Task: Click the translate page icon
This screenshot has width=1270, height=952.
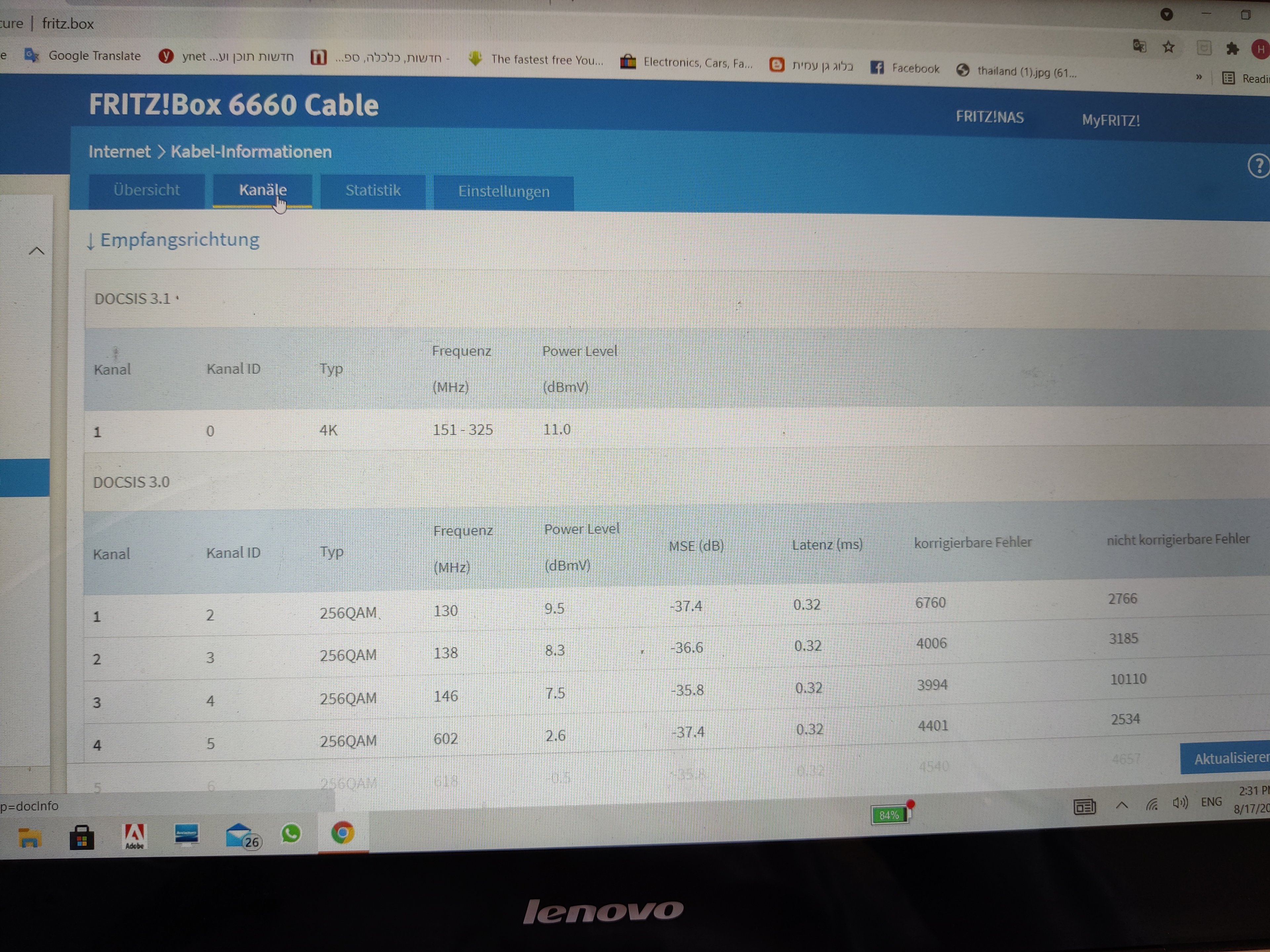Action: [1140, 46]
